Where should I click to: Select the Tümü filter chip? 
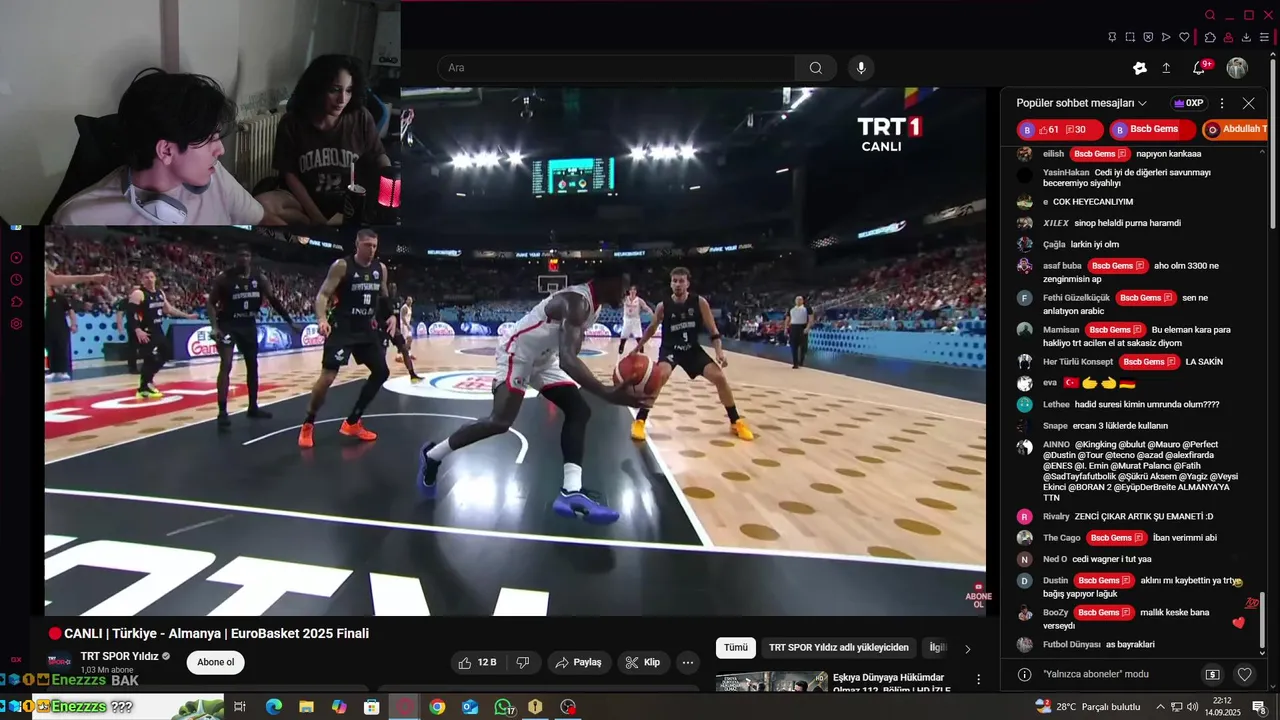(x=736, y=647)
